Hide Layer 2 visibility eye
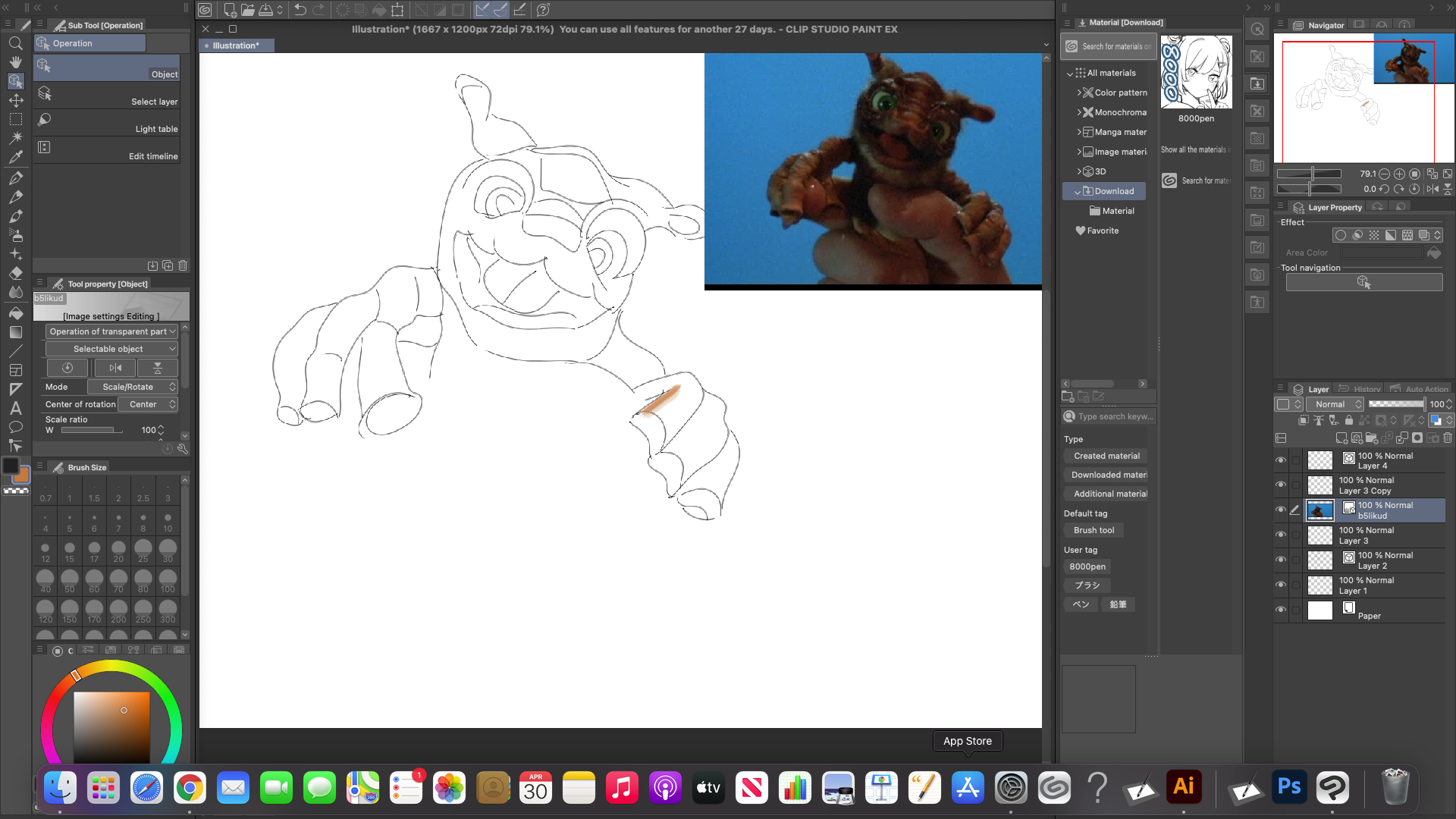 (1281, 560)
